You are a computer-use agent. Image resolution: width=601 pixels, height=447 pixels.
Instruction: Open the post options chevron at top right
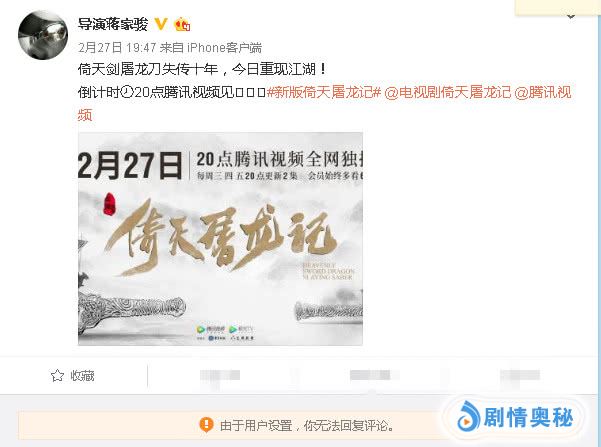pyautogui.click(x=571, y=16)
